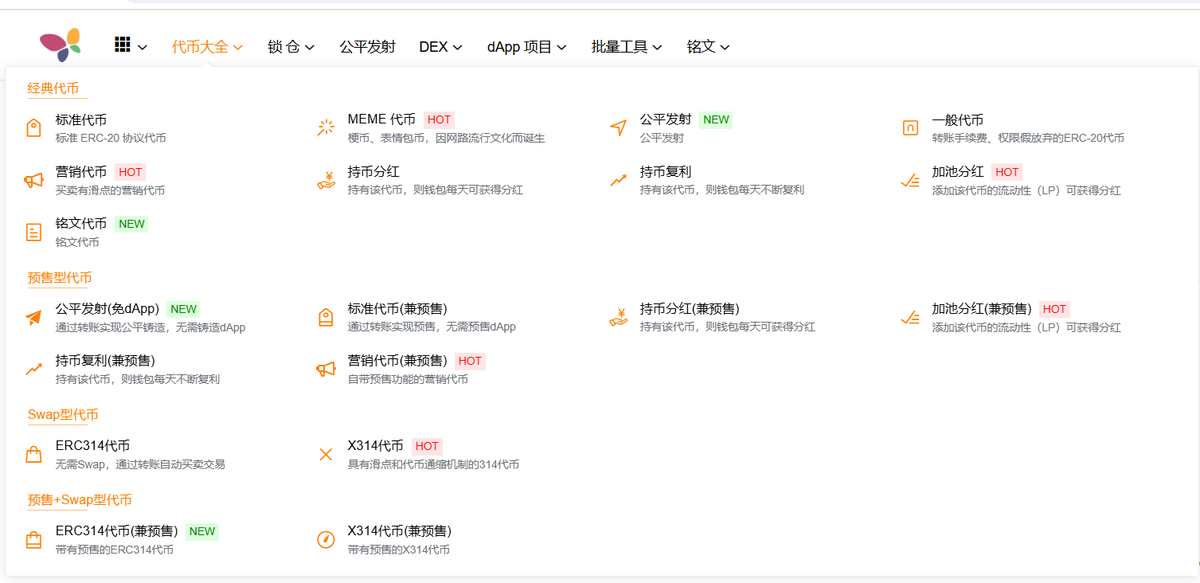This screenshot has width=1200, height=583.
Task: Click the 持币分红(兼预售) hand-coin icon
Action: coord(618,317)
